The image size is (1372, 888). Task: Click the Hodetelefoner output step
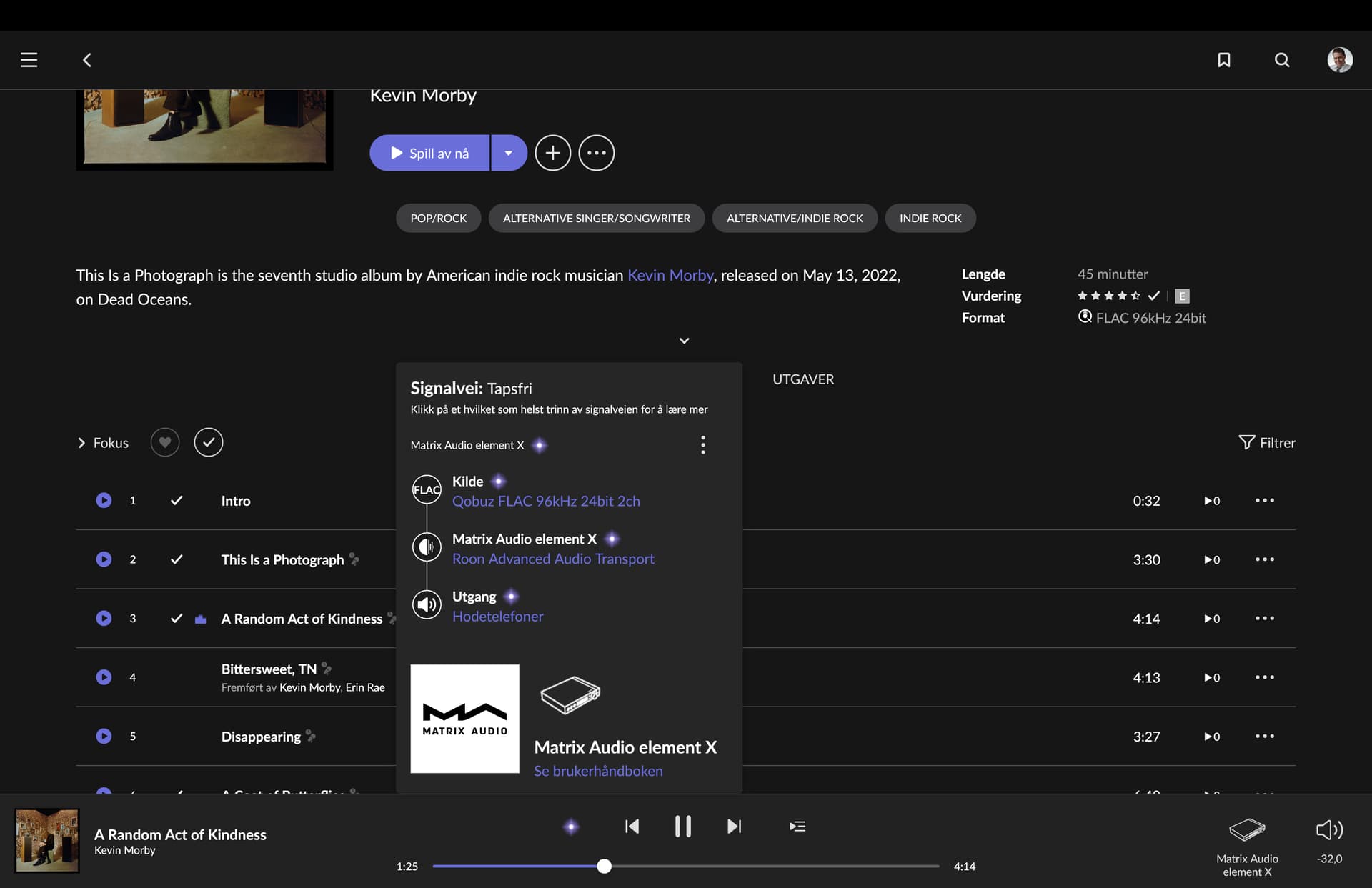(x=498, y=616)
